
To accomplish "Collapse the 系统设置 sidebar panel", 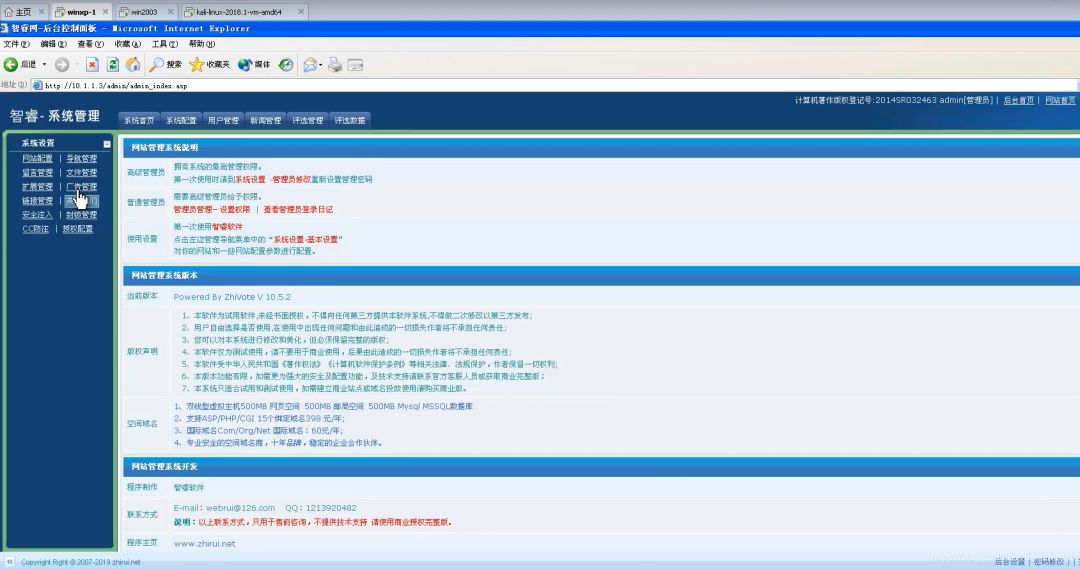I will click(x=107, y=144).
